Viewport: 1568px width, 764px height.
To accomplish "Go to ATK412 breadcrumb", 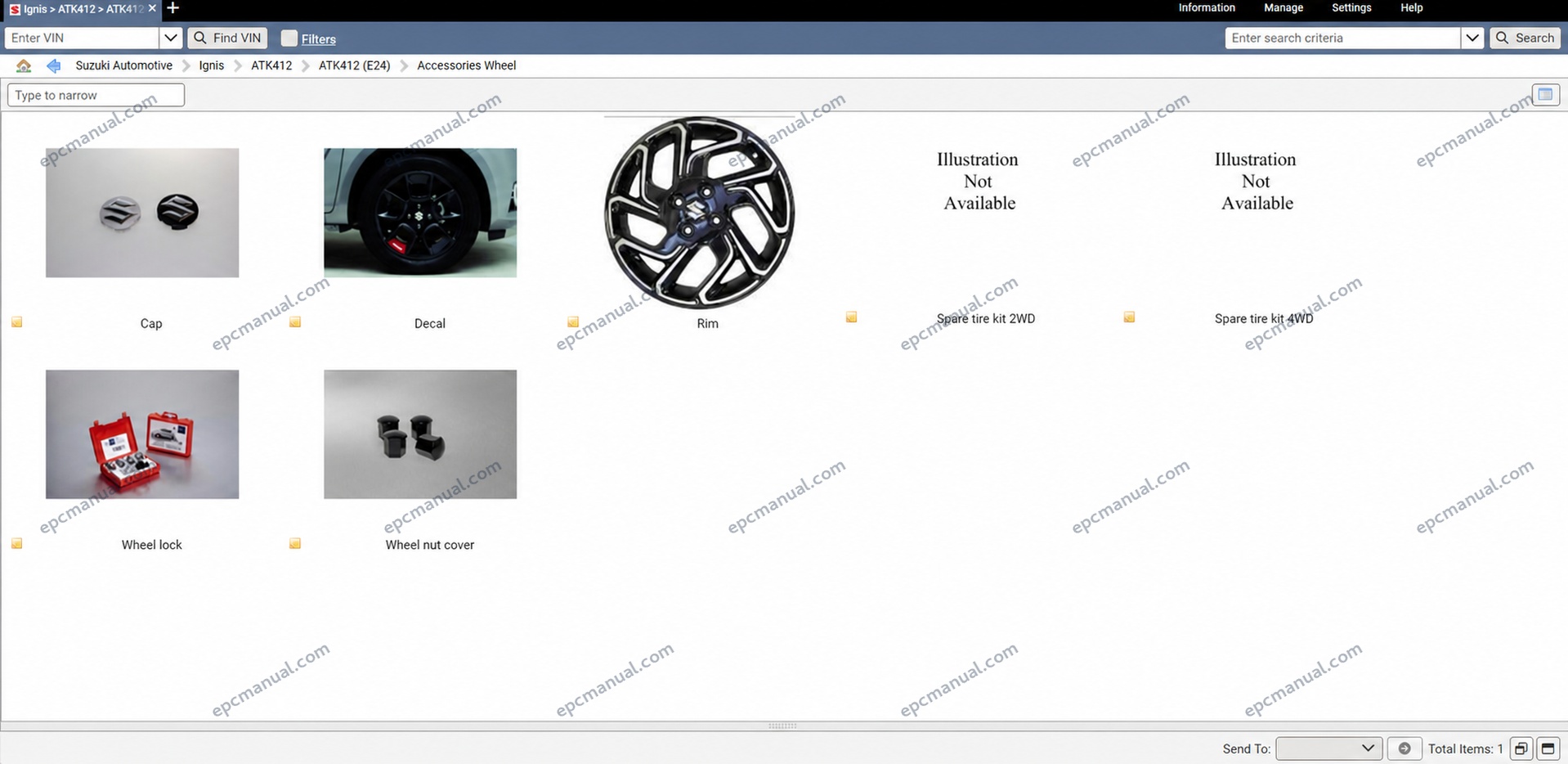I will coord(271,65).
